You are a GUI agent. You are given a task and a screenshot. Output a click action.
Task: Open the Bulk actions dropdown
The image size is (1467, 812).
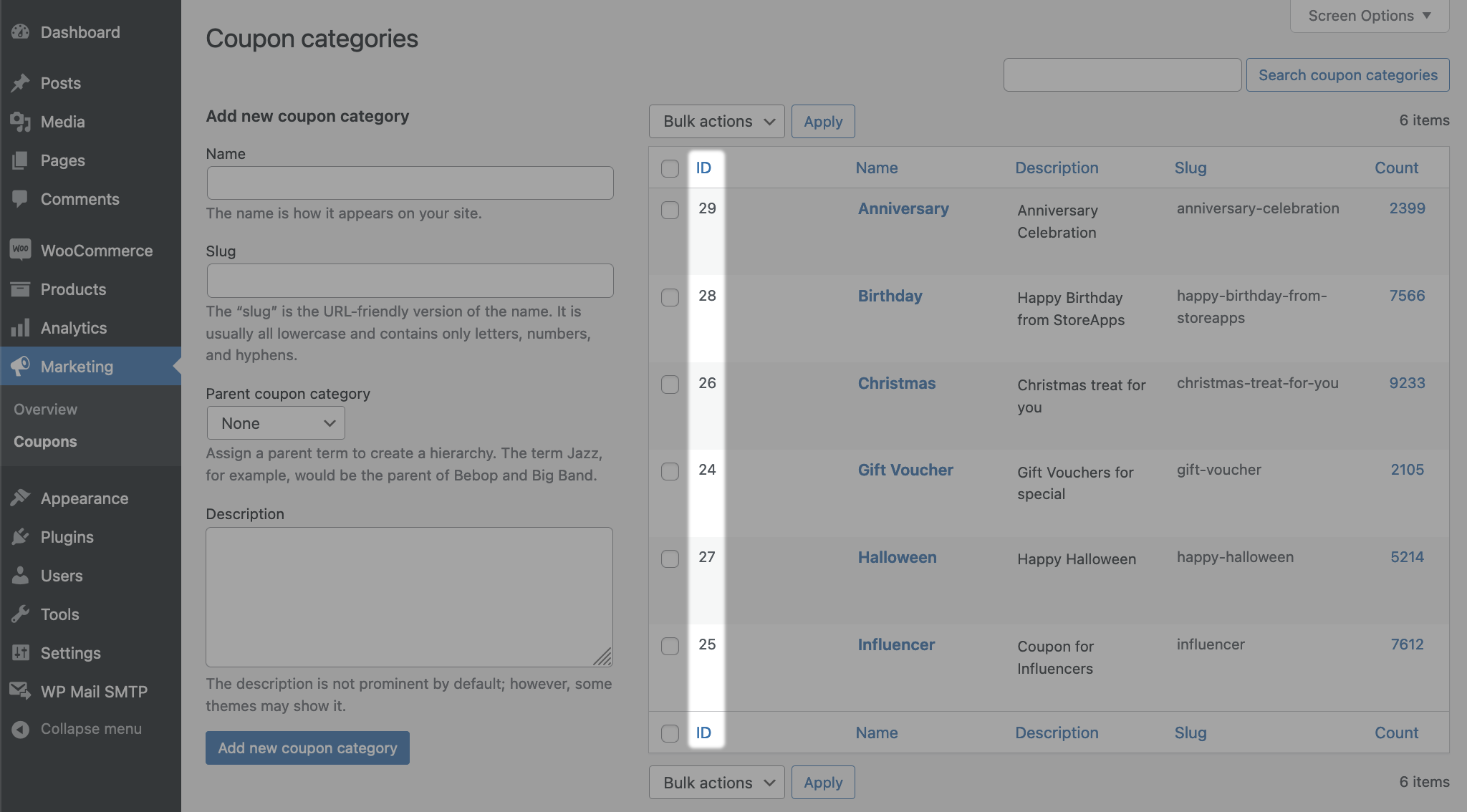tap(716, 121)
